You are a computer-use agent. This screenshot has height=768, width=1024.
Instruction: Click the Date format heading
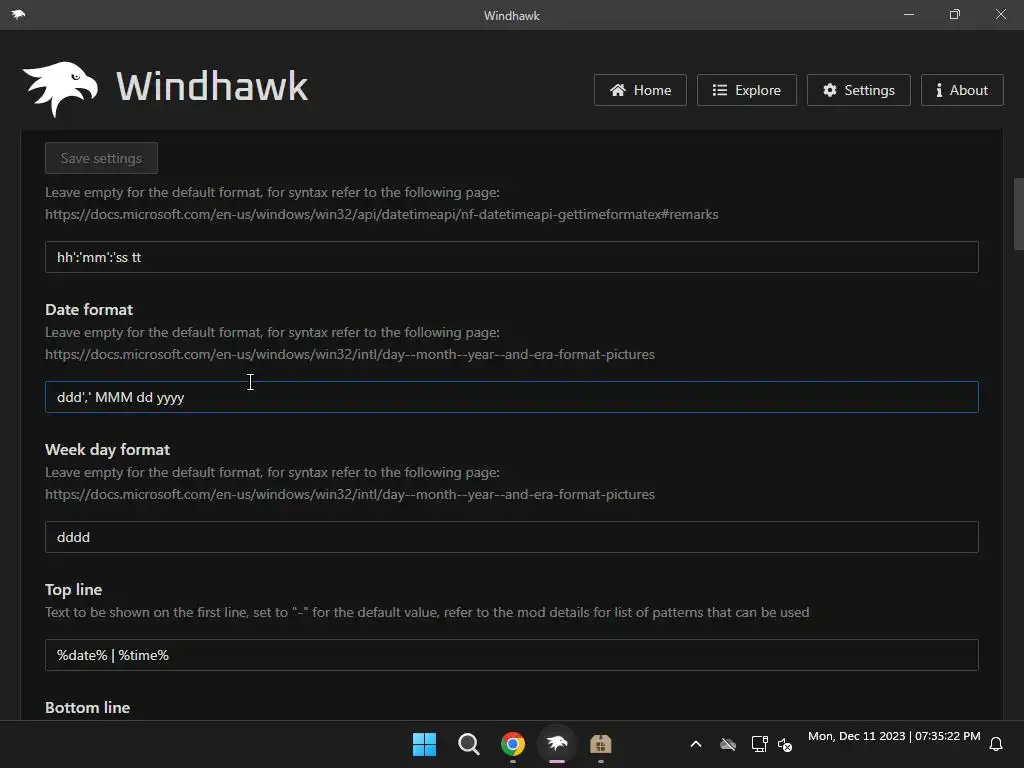click(x=89, y=310)
